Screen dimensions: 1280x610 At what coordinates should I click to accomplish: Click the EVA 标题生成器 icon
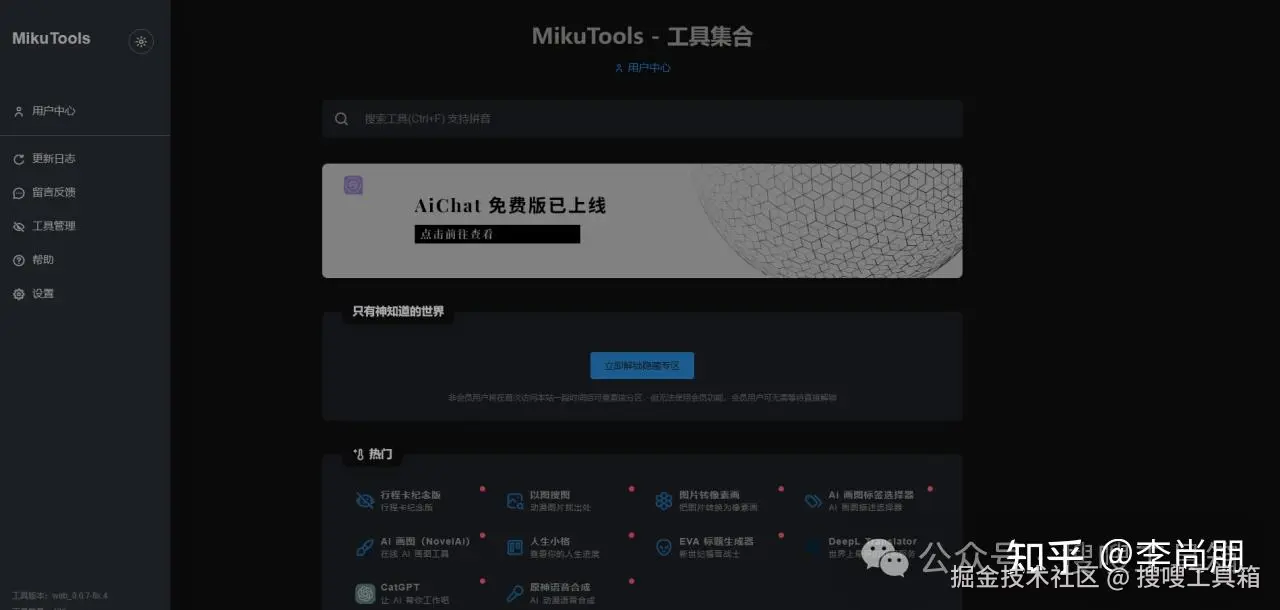(x=664, y=547)
